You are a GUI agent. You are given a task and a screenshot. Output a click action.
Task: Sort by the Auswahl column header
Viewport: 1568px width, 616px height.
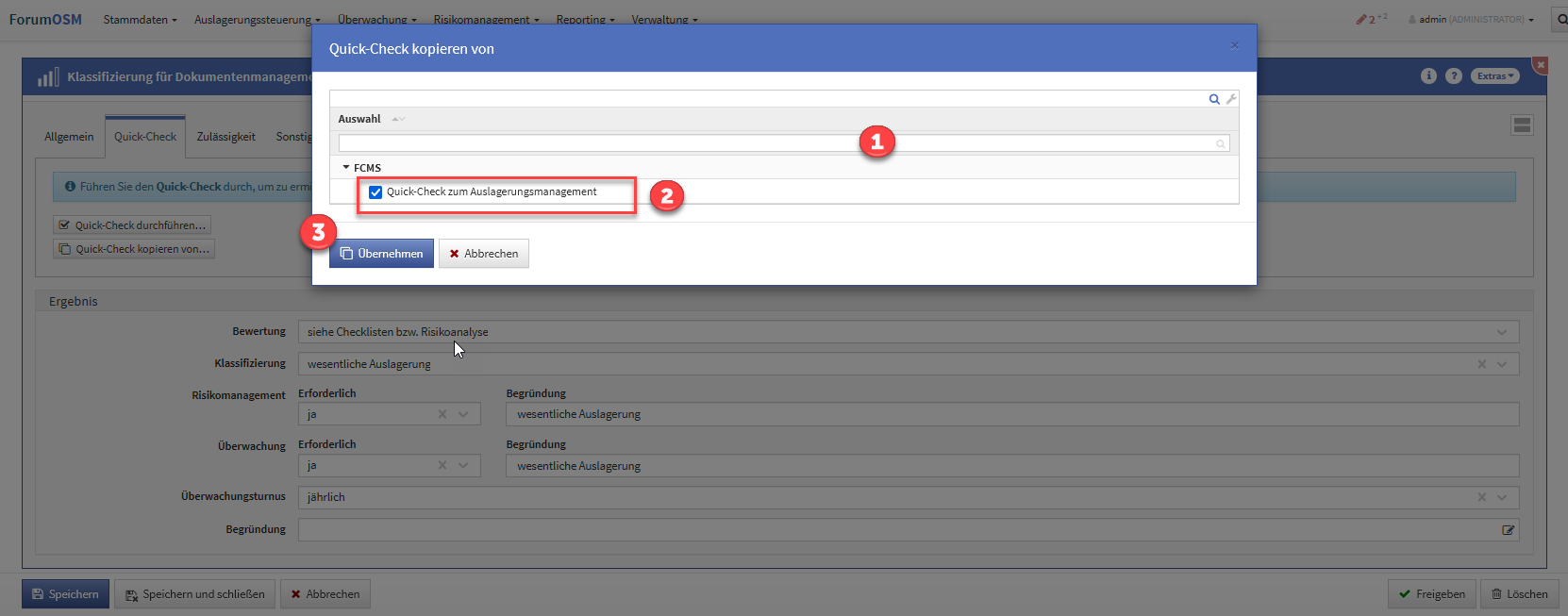[x=360, y=119]
